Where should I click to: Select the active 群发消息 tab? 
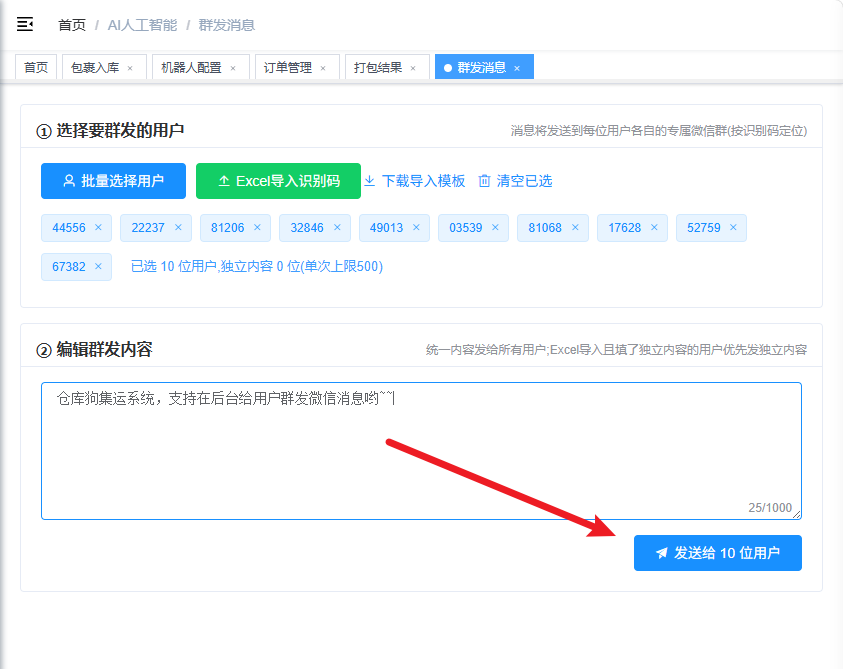[484, 67]
